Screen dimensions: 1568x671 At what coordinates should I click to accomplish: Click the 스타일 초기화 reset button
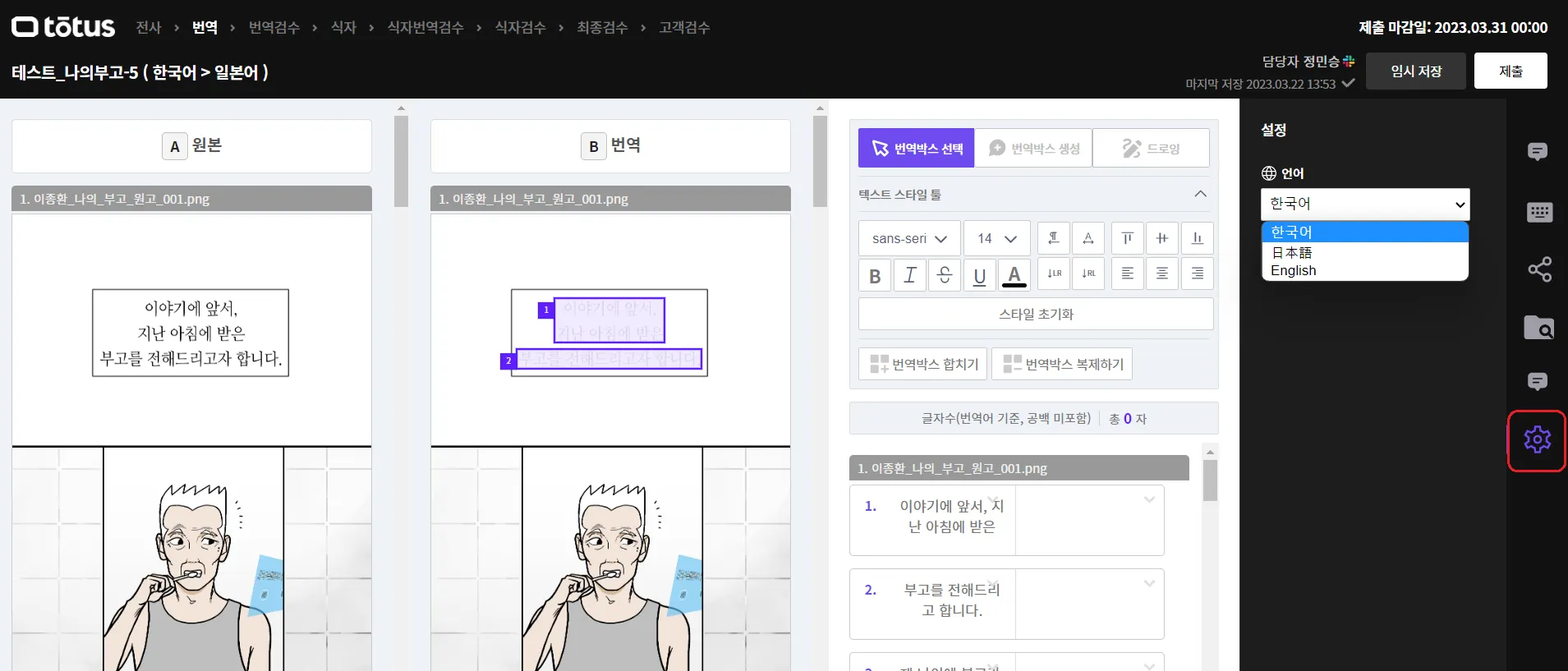pyautogui.click(x=1036, y=314)
